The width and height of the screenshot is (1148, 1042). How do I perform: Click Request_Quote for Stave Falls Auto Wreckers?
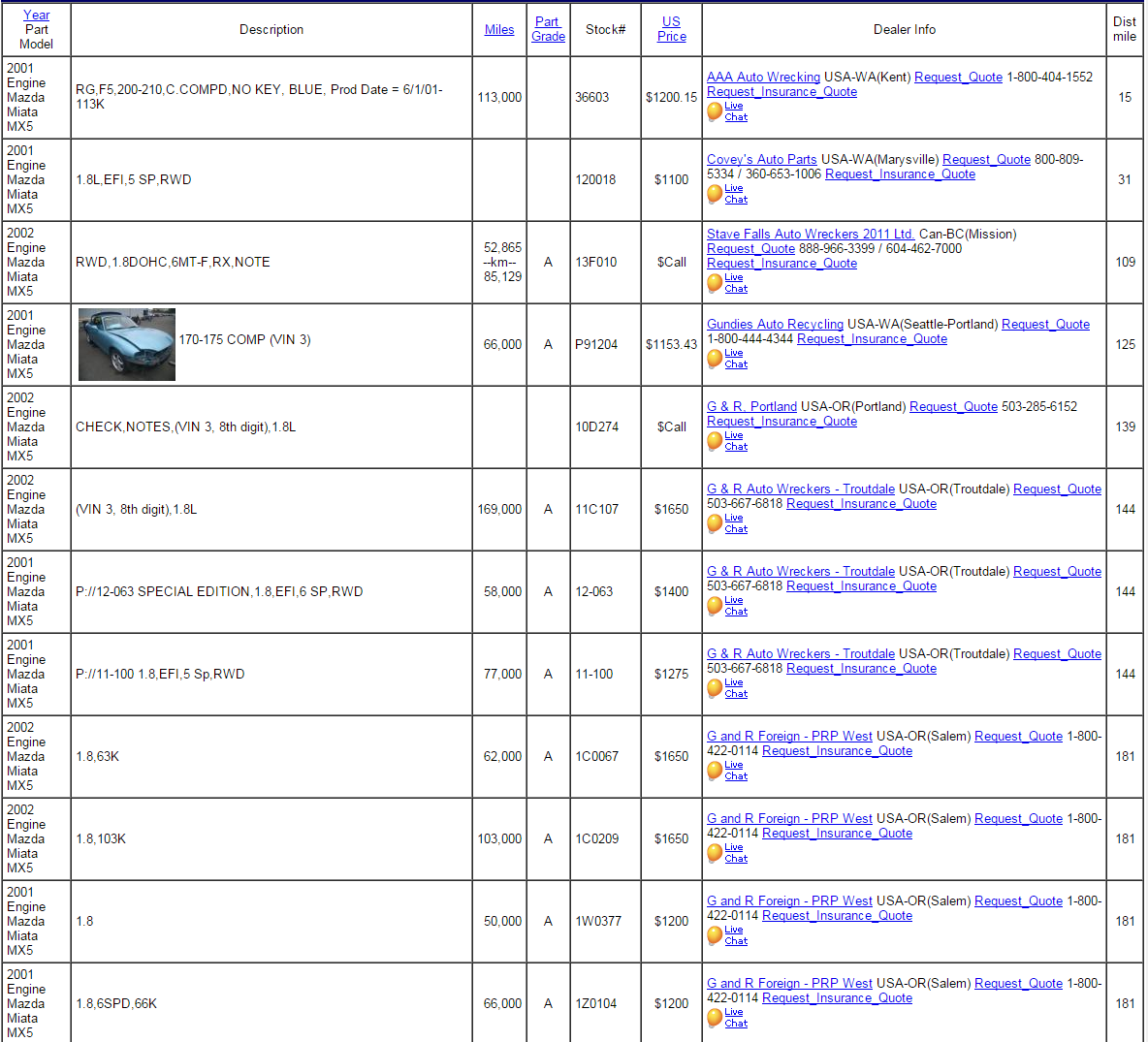coord(750,248)
